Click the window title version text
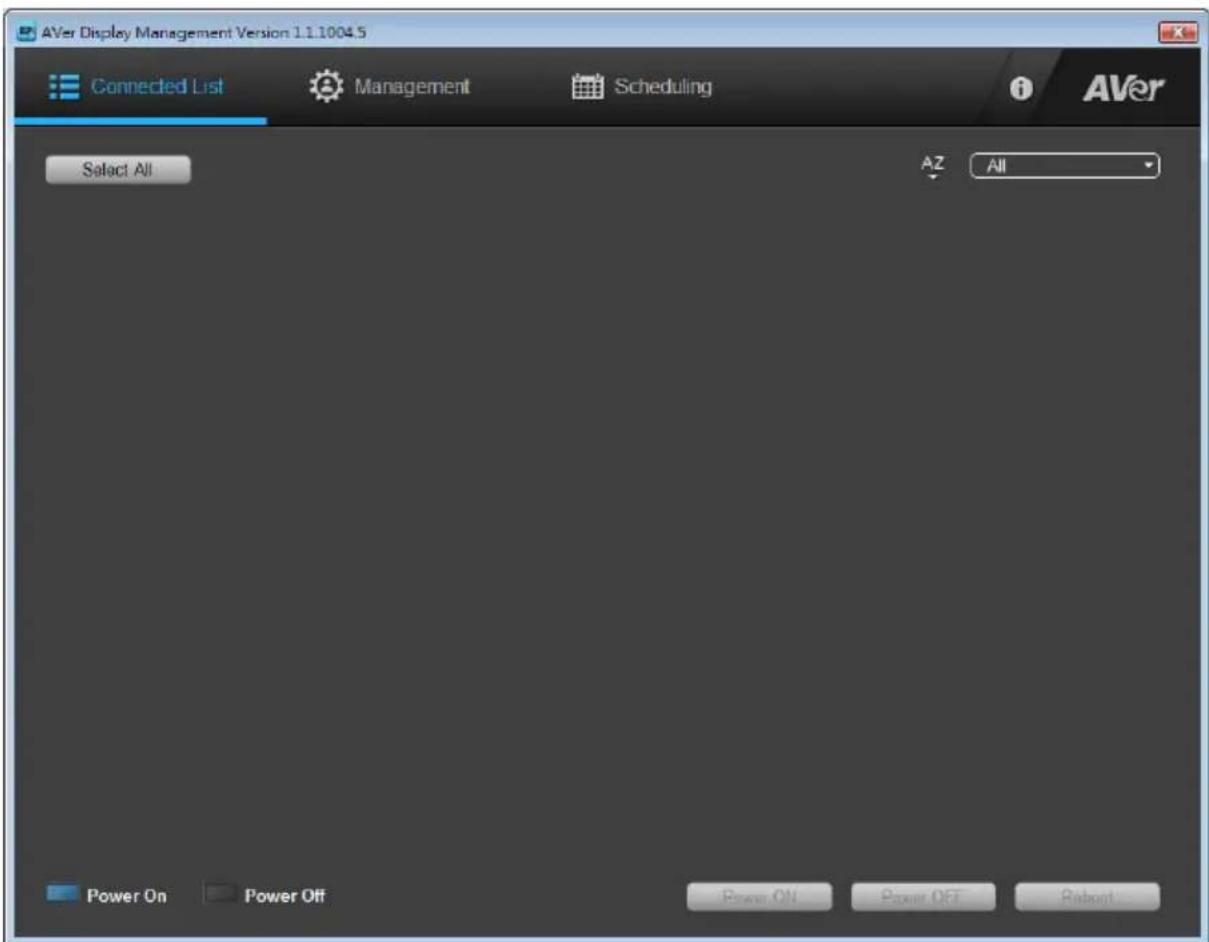Image resolution: width=1209 pixels, height=942 pixels. [x=203, y=33]
